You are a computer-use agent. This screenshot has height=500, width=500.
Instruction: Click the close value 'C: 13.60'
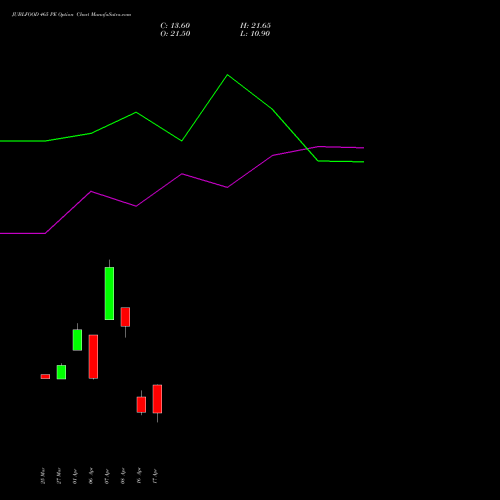175,26
